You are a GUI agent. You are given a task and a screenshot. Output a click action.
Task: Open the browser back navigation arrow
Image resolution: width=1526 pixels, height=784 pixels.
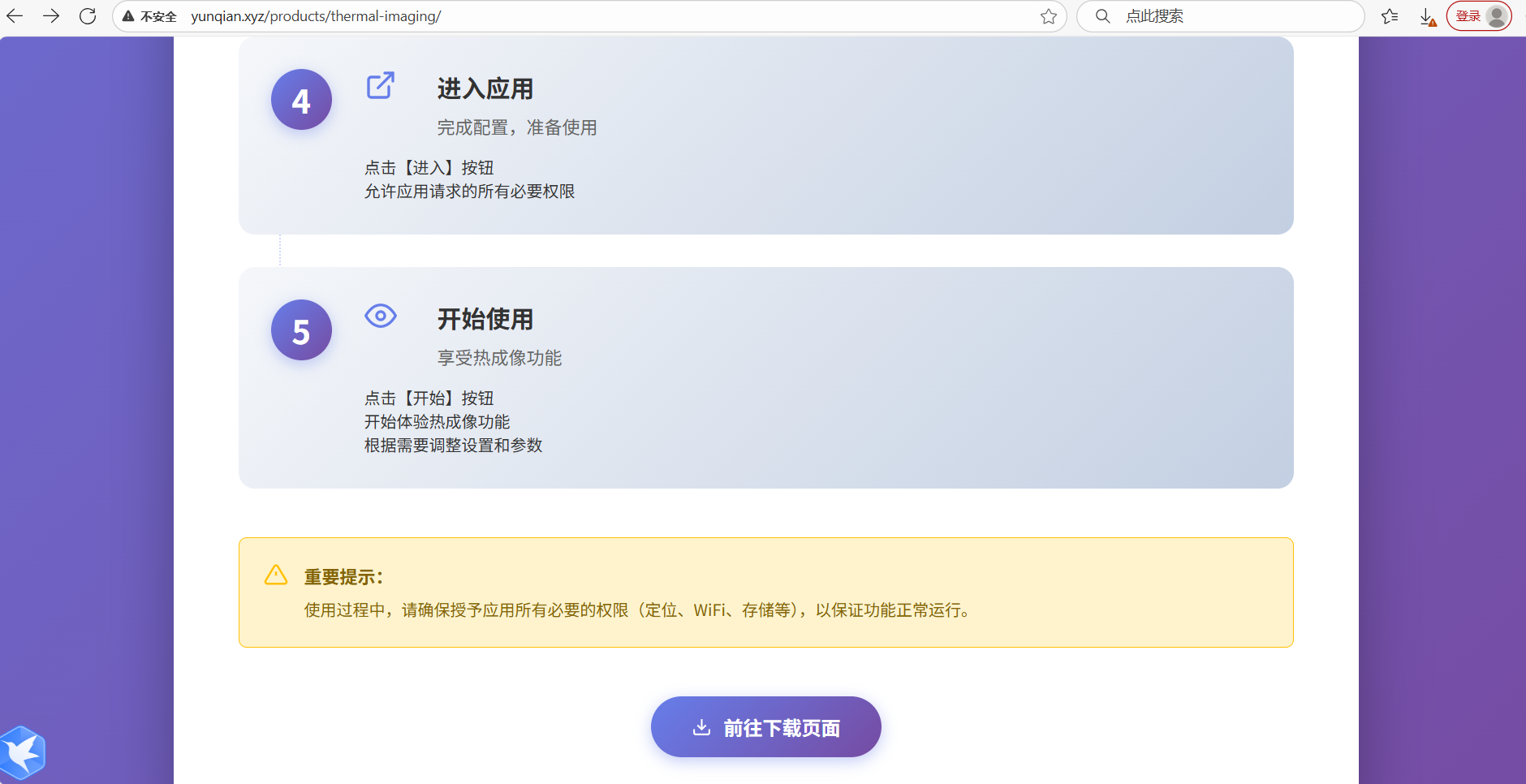(x=15, y=15)
